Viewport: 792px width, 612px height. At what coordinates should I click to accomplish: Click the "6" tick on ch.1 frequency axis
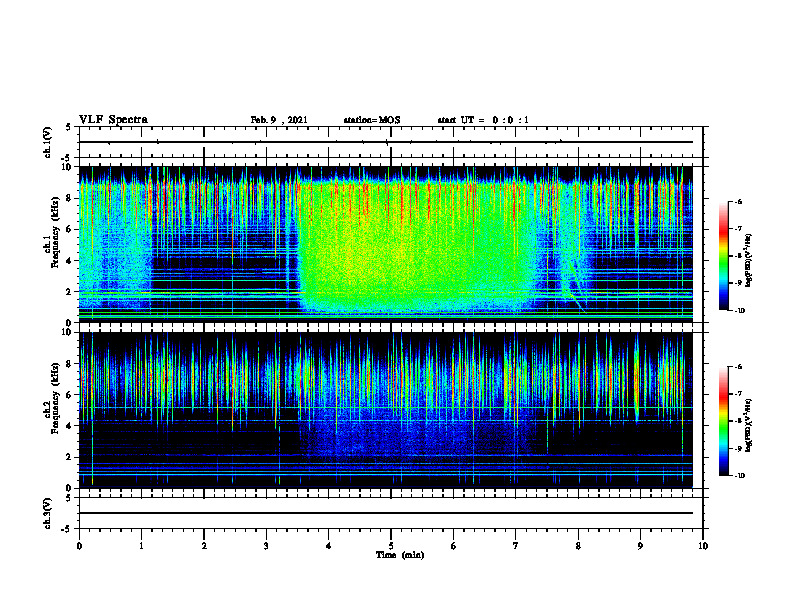pyautogui.click(x=70, y=229)
